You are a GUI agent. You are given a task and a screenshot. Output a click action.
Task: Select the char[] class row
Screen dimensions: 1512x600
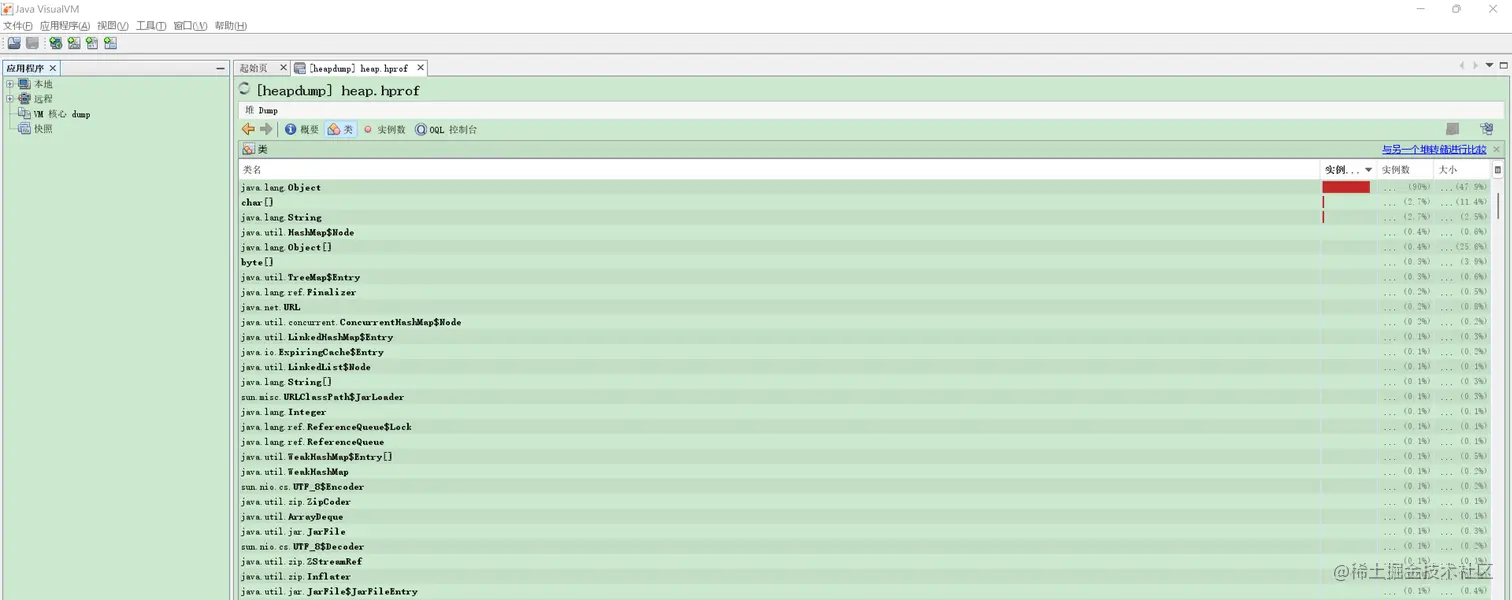865,202
